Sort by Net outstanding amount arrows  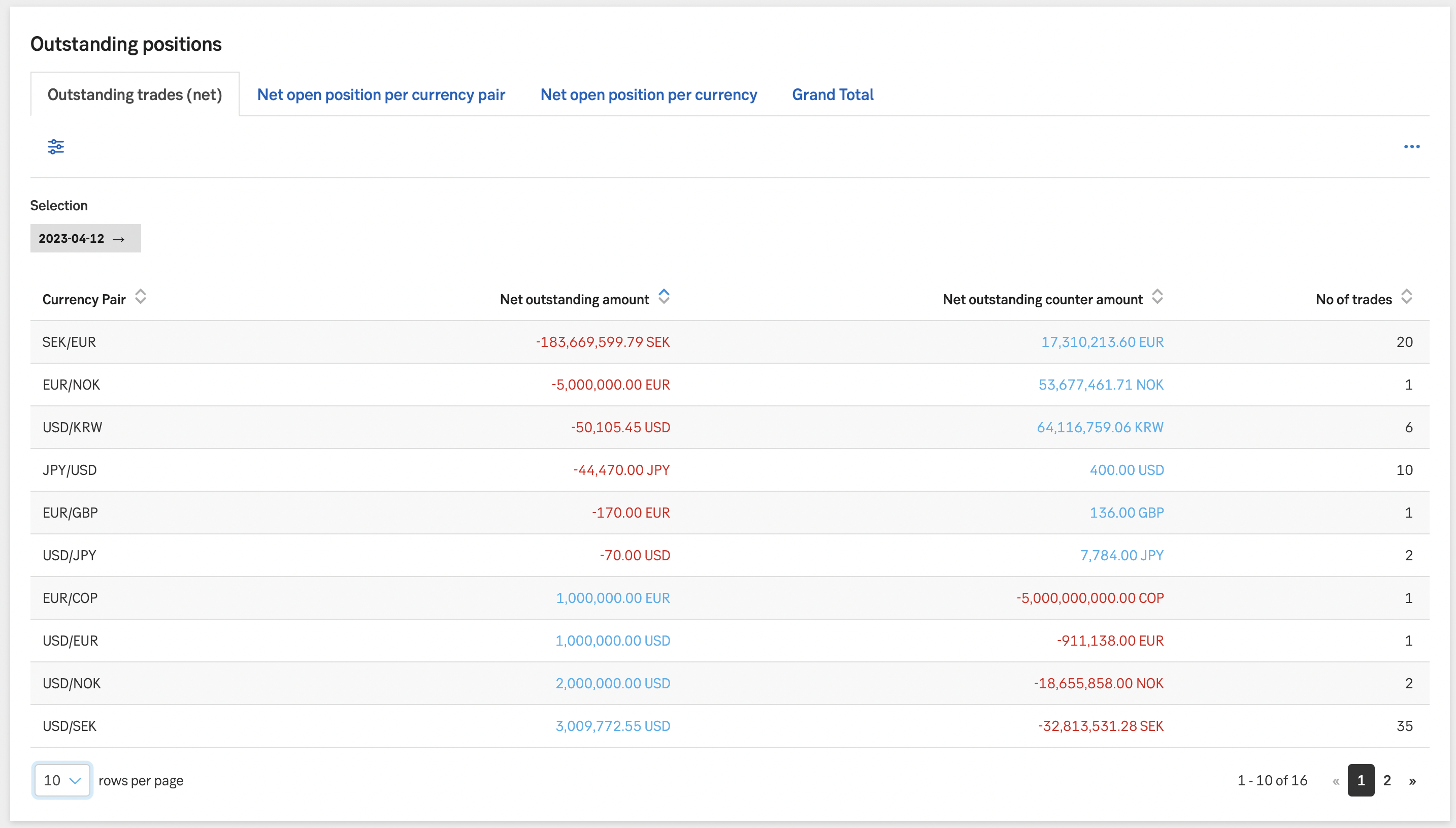(x=663, y=297)
